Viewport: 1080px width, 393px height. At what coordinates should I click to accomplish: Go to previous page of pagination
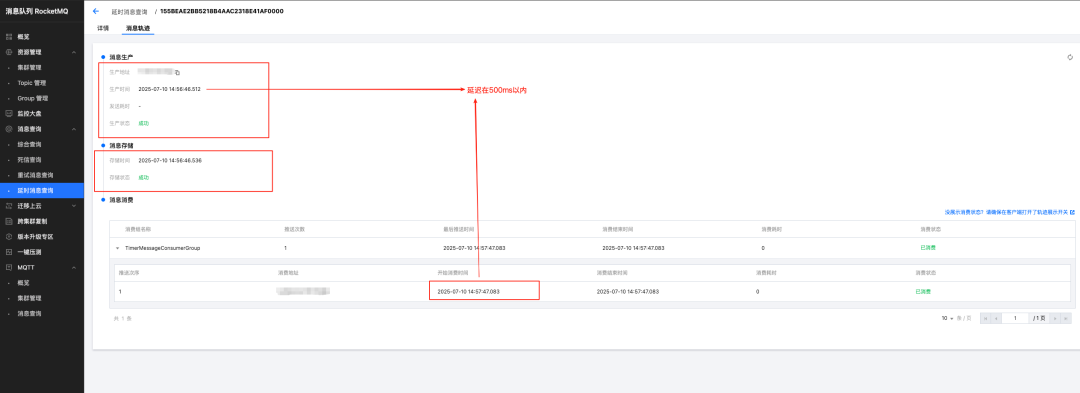(x=996, y=318)
